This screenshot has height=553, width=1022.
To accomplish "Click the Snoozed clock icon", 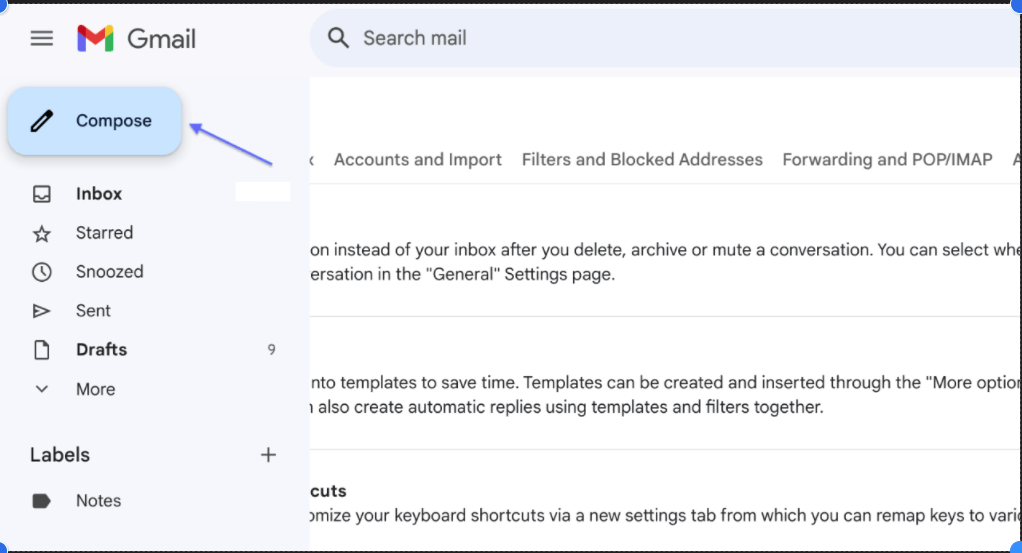I will point(42,272).
